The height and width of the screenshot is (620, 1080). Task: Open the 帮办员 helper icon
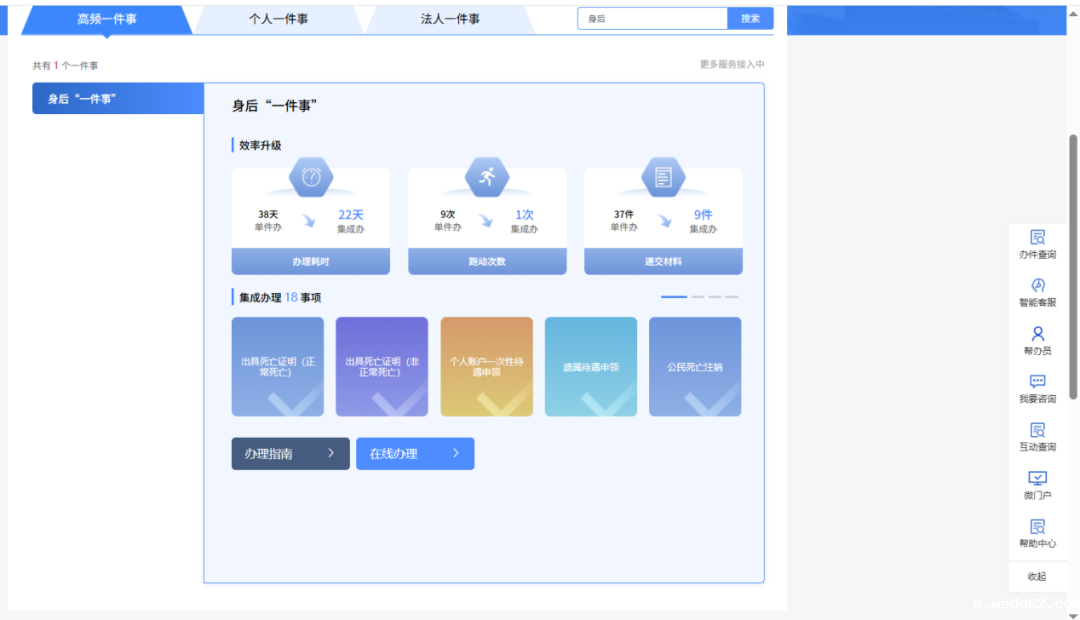[1037, 334]
